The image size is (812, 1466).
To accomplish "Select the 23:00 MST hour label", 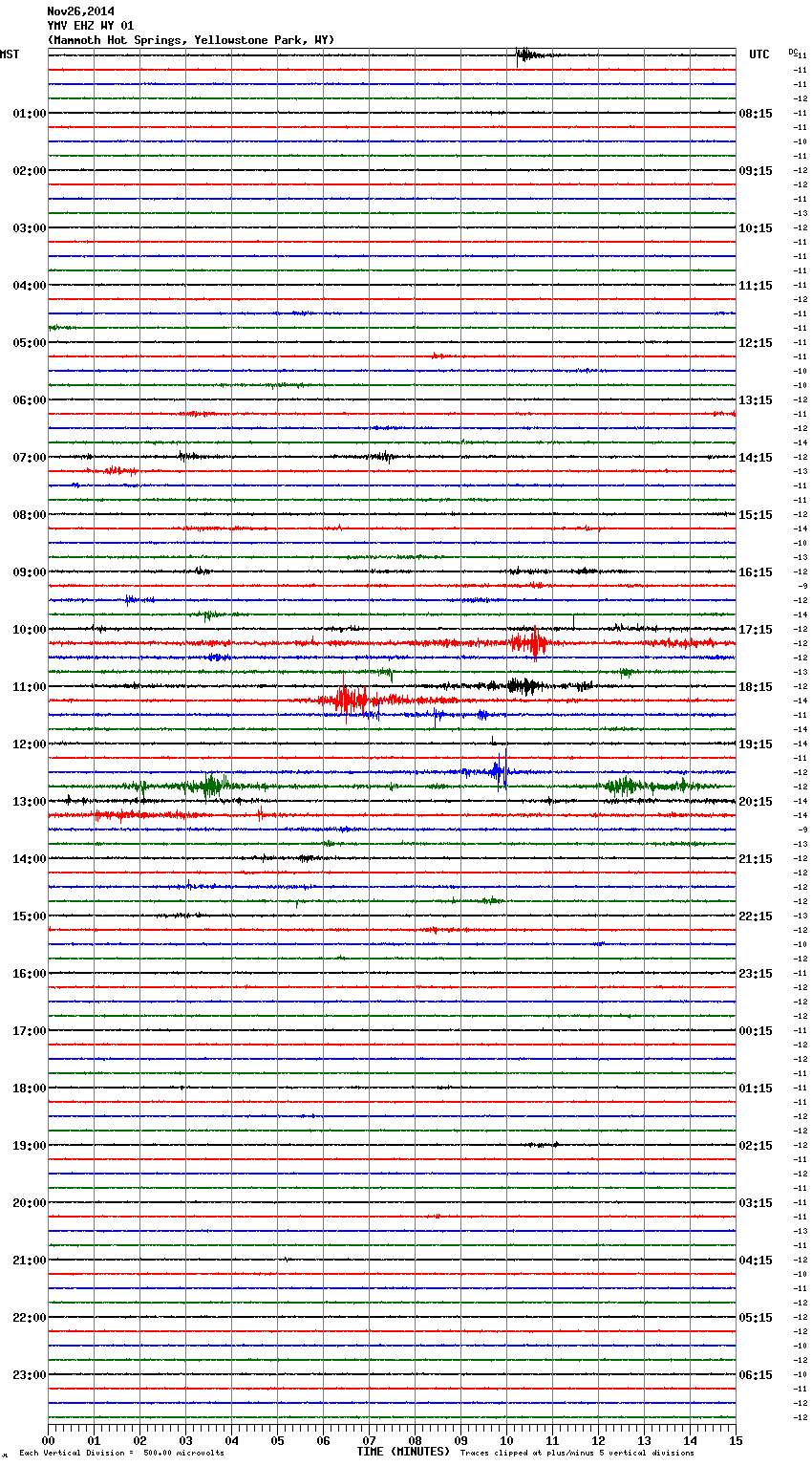I will [x=29, y=1375].
